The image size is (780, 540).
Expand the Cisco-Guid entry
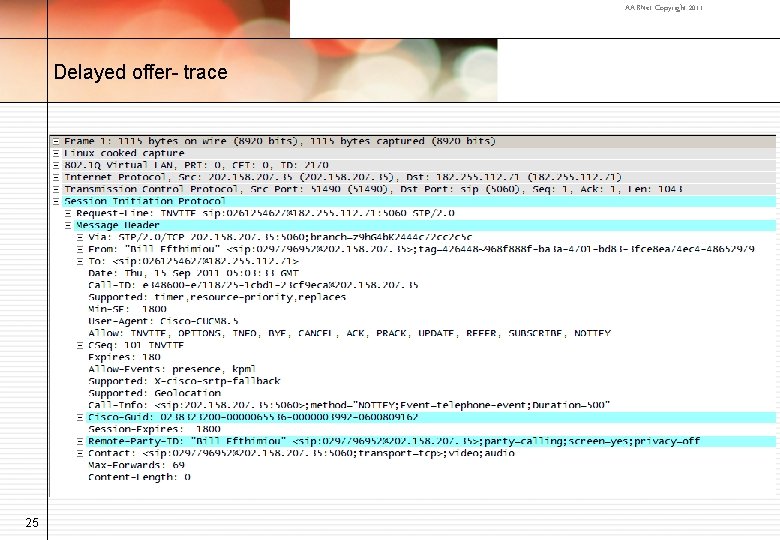tap(80, 417)
